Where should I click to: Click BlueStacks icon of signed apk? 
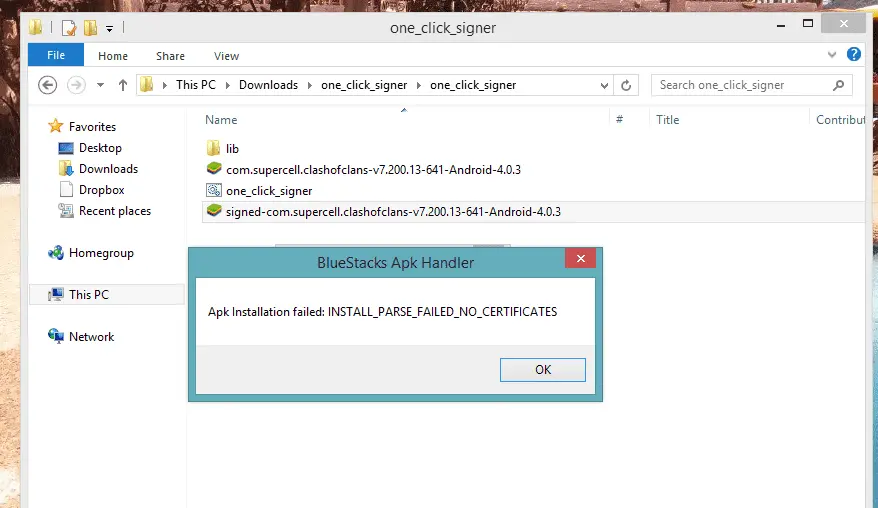click(214, 211)
